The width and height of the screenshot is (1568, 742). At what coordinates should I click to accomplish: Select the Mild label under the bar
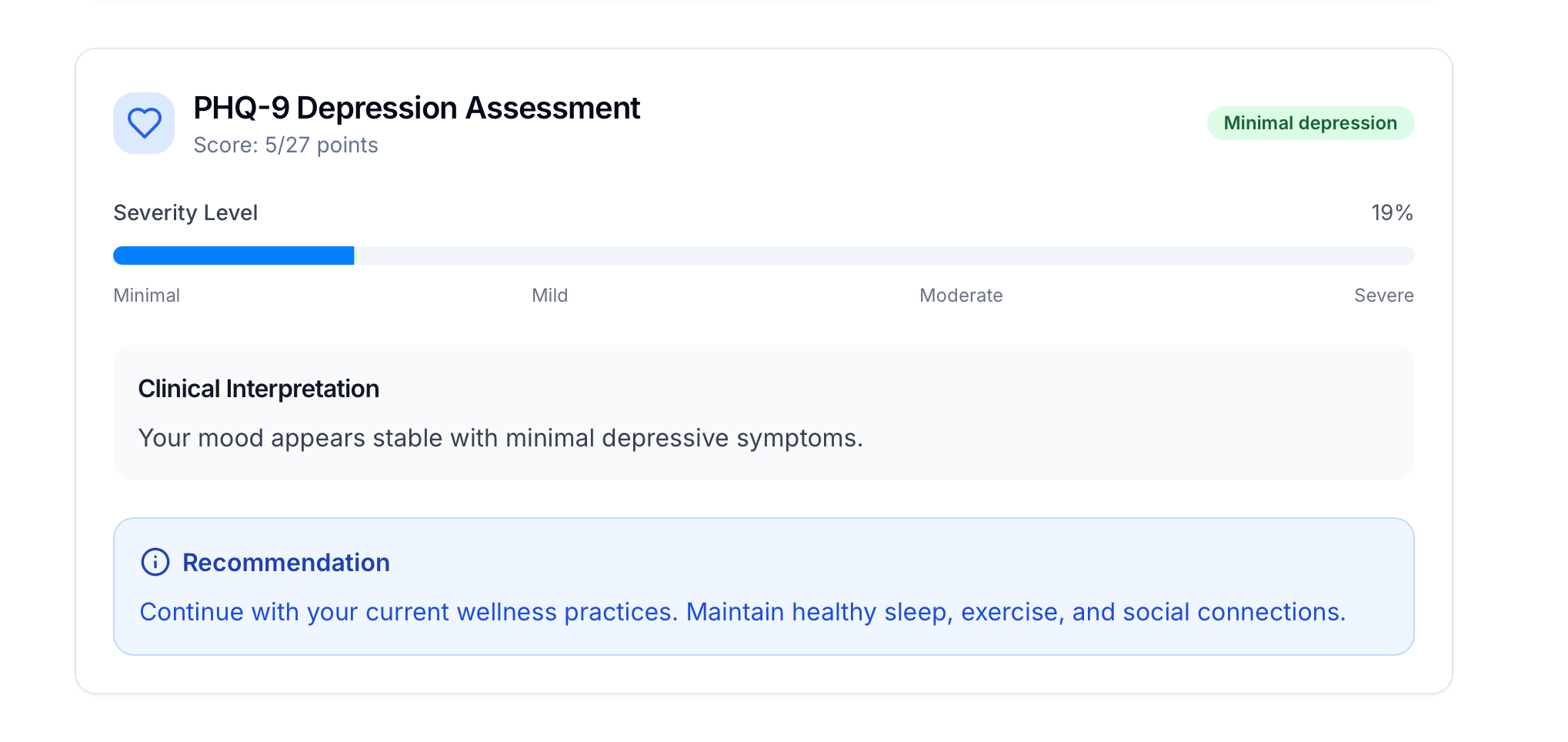tap(549, 296)
